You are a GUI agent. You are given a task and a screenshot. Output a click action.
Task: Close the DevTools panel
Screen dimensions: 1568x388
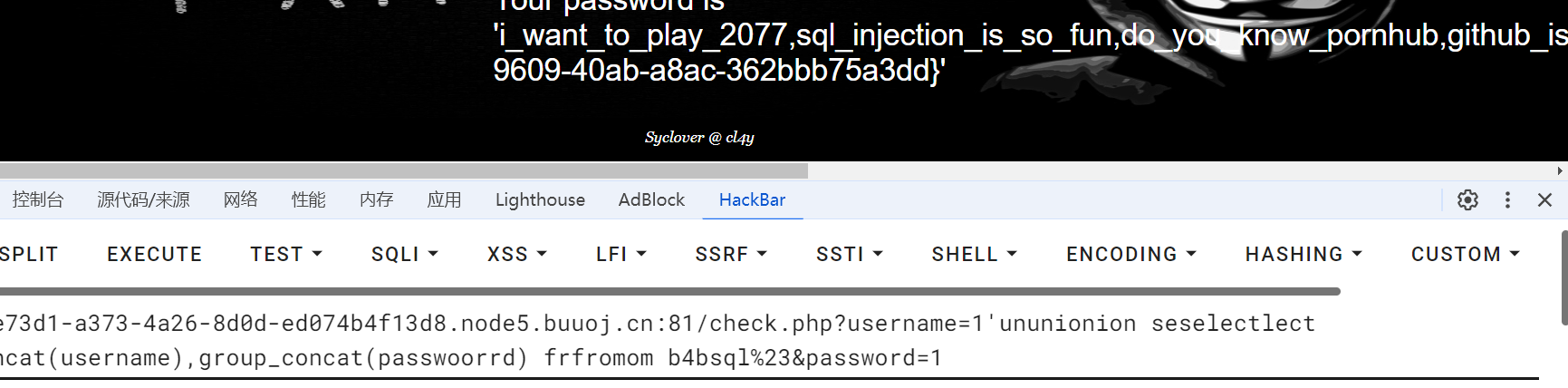(1544, 200)
